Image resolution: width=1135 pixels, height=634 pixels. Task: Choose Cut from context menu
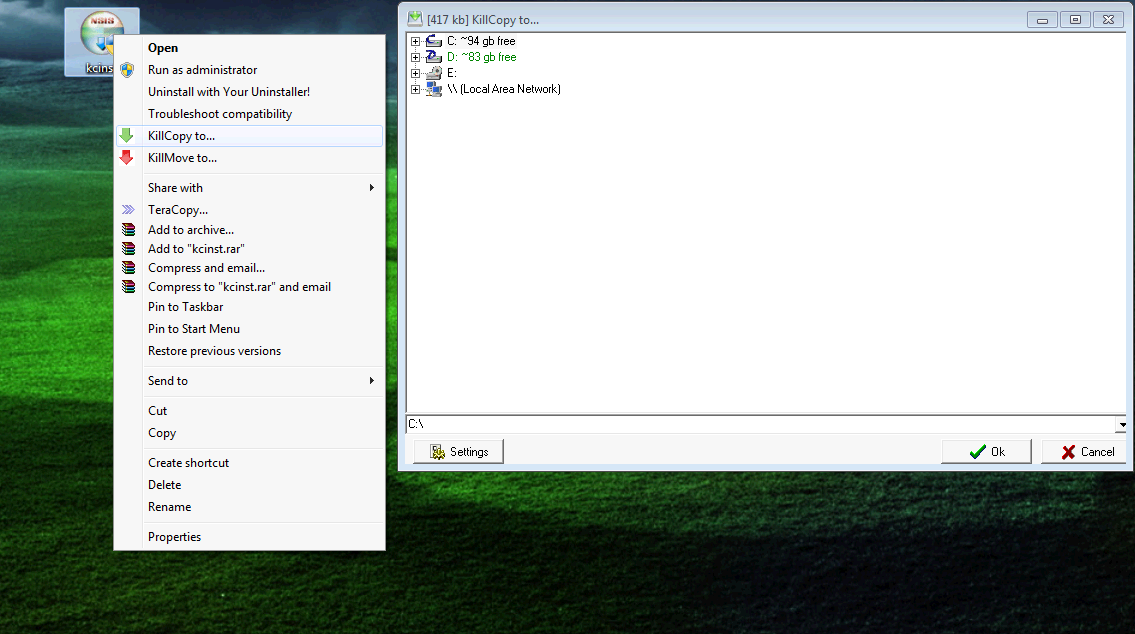pyautogui.click(x=250, y=410)
